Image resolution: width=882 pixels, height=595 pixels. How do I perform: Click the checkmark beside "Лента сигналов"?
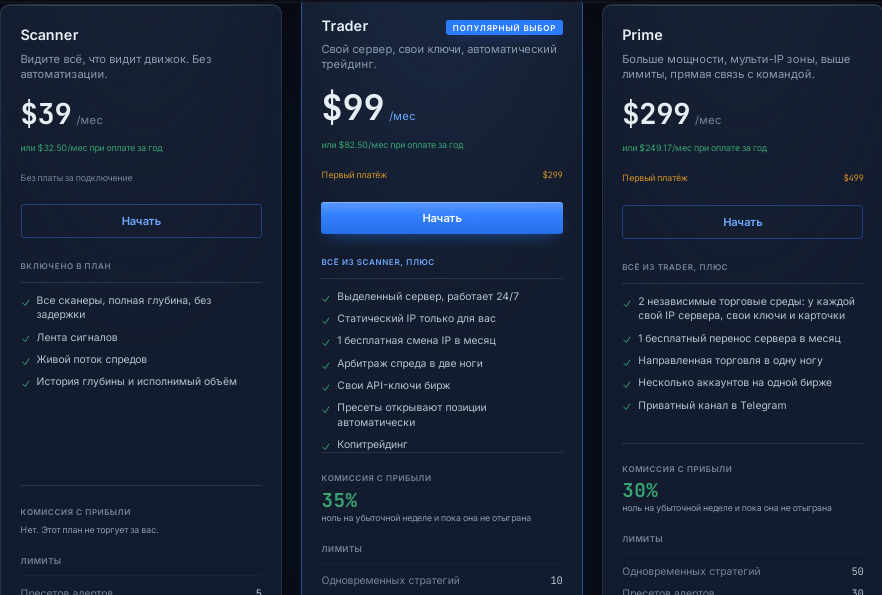(26, 339)
